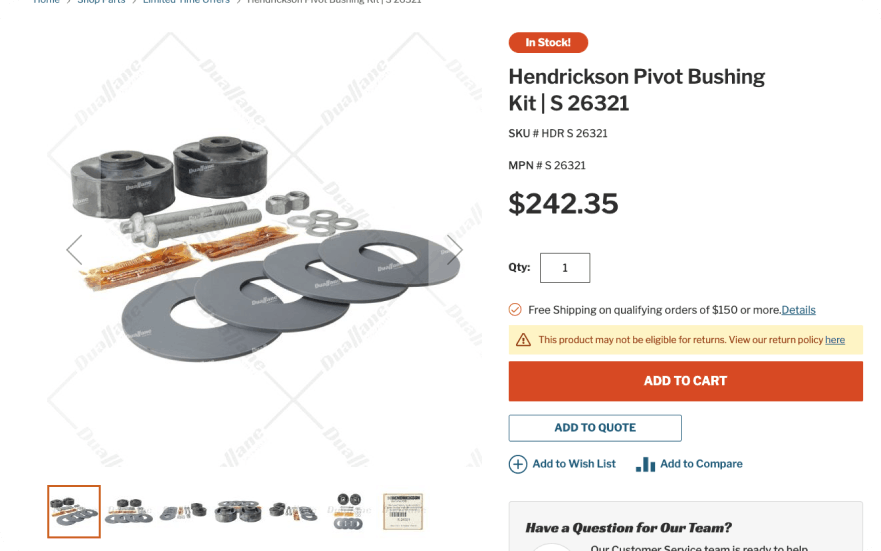Select the third product thumbnail

[x=184, y=512]
